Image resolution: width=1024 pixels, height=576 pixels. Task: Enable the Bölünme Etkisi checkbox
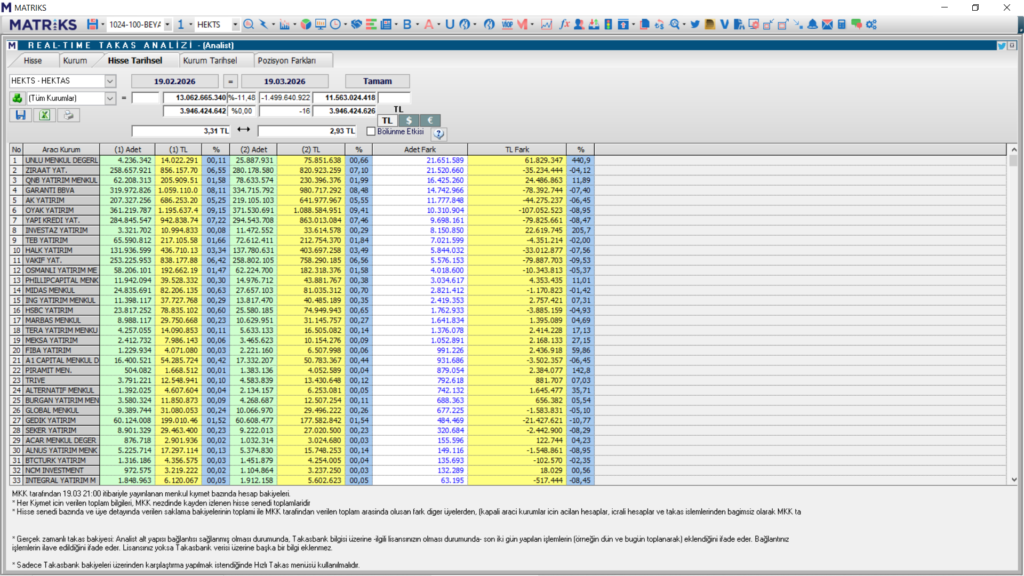coord(371,131)
